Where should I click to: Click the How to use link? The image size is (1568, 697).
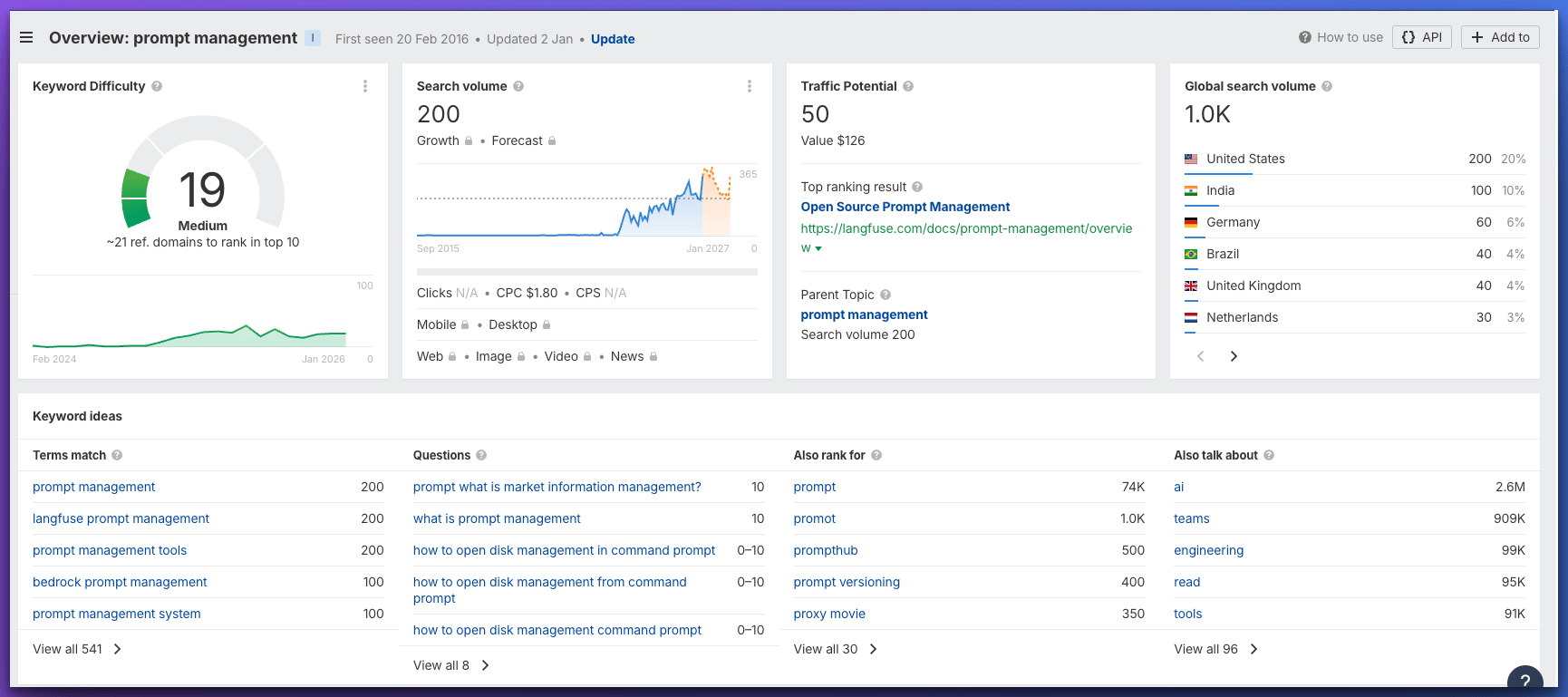click(1341, 37)
